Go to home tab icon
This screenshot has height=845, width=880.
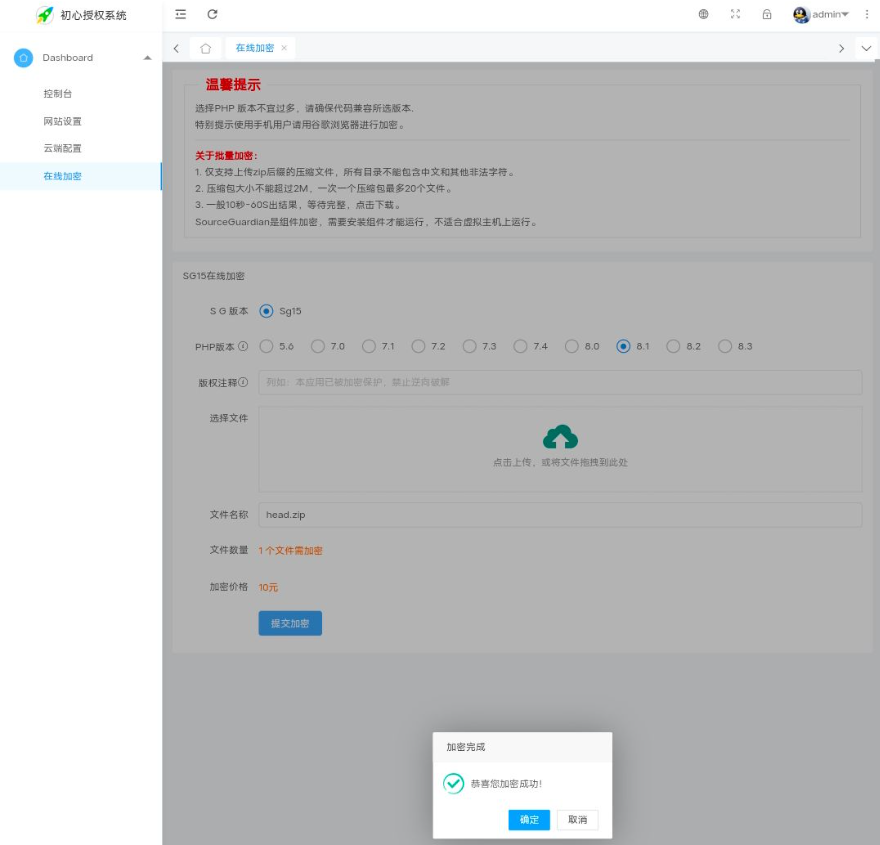pos(205,48)
